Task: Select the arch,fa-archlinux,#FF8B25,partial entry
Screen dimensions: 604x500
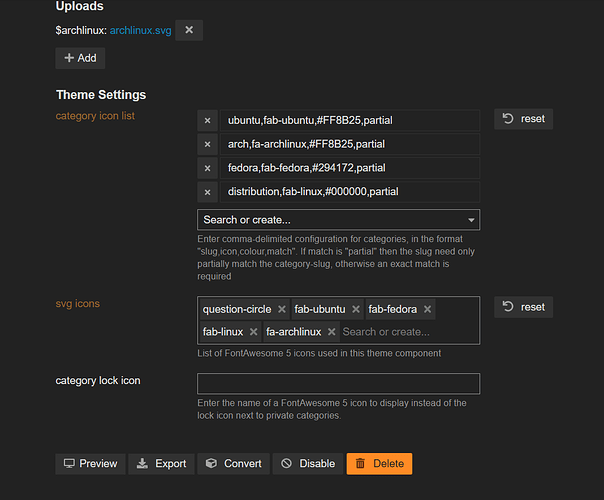Action: pos(350,144)
